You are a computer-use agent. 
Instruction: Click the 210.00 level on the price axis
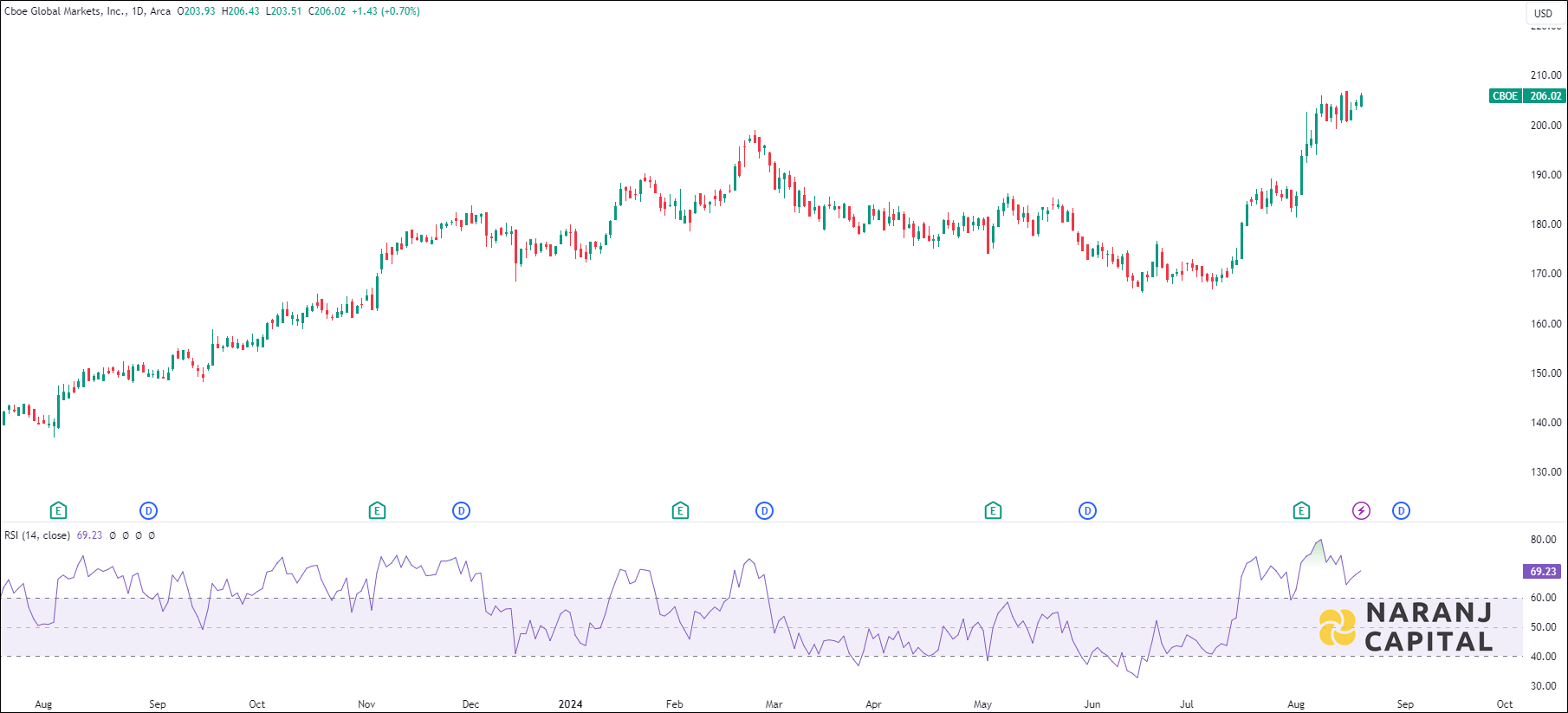pos(1545,75)
